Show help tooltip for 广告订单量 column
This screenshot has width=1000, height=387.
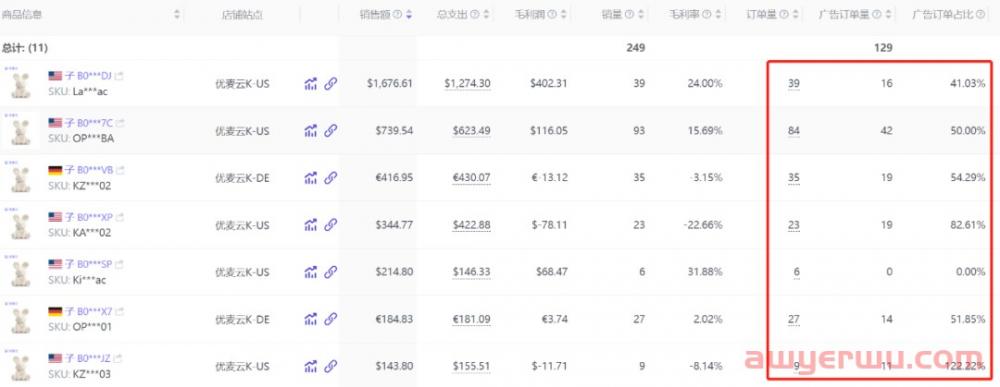pos(878,15)
